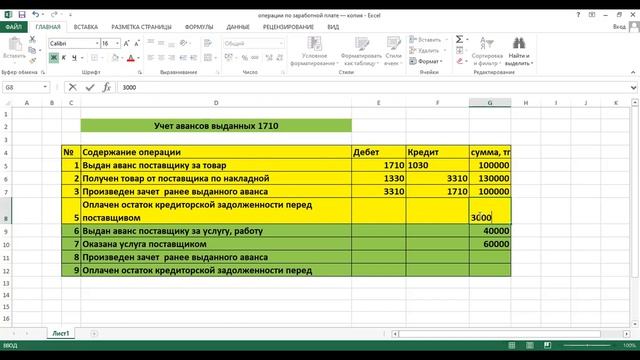Click the Copy icon in clipboard group

coord(32,50)
